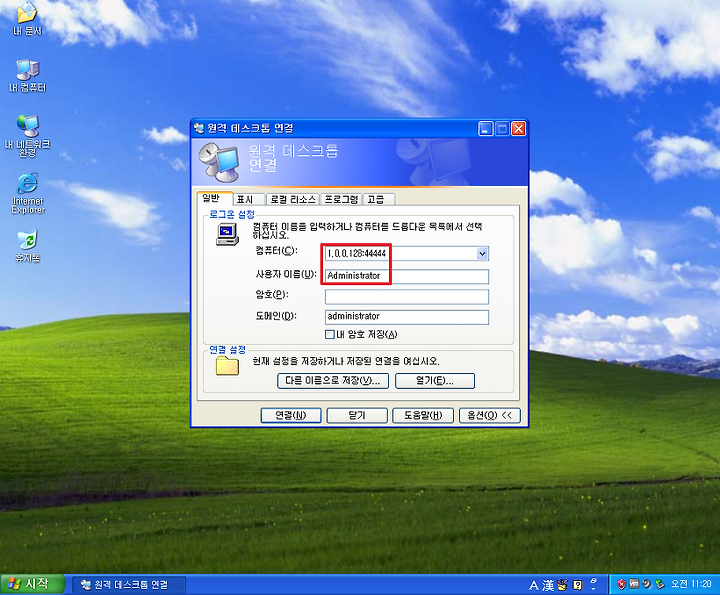Select the 내 컴퓨터 desktop icon

(x=28, y=75)
